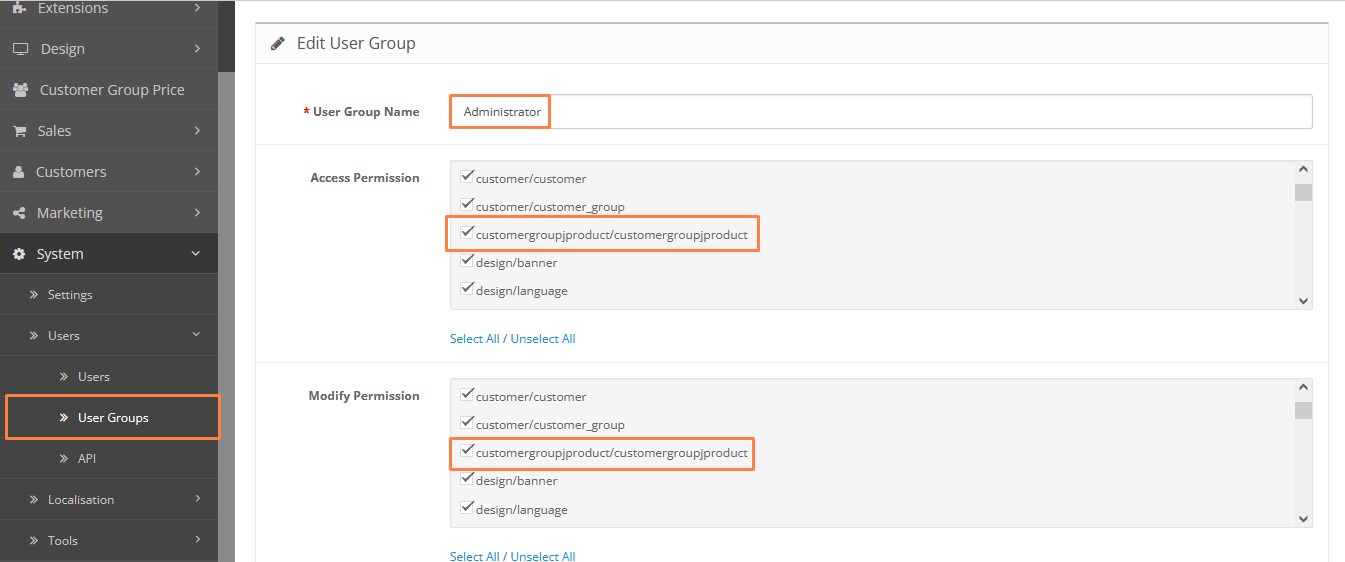
Task: Expand the Customers menu chevron
Action: 197,172
